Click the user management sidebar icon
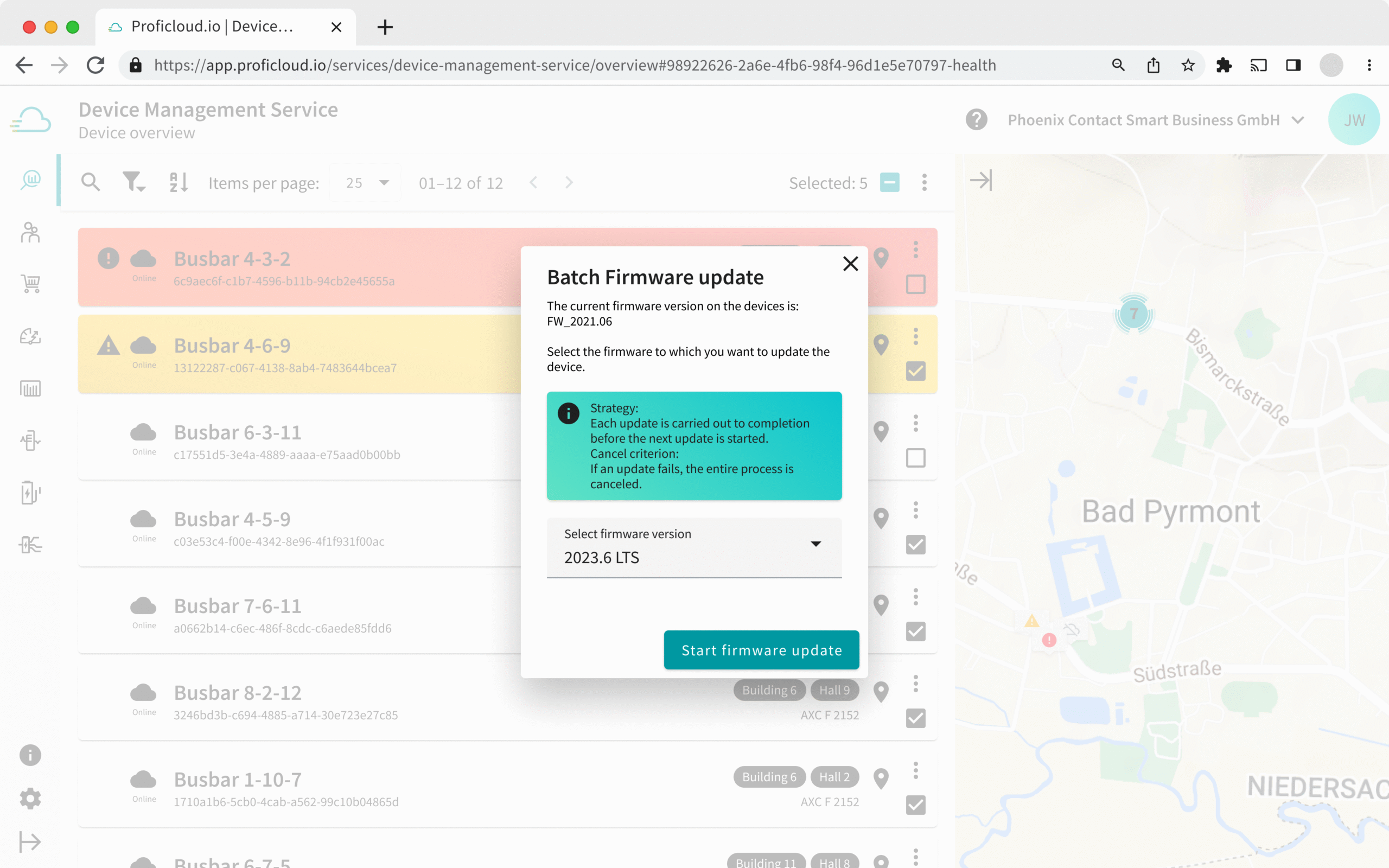The image size is (1389, 868). [30, 233]
